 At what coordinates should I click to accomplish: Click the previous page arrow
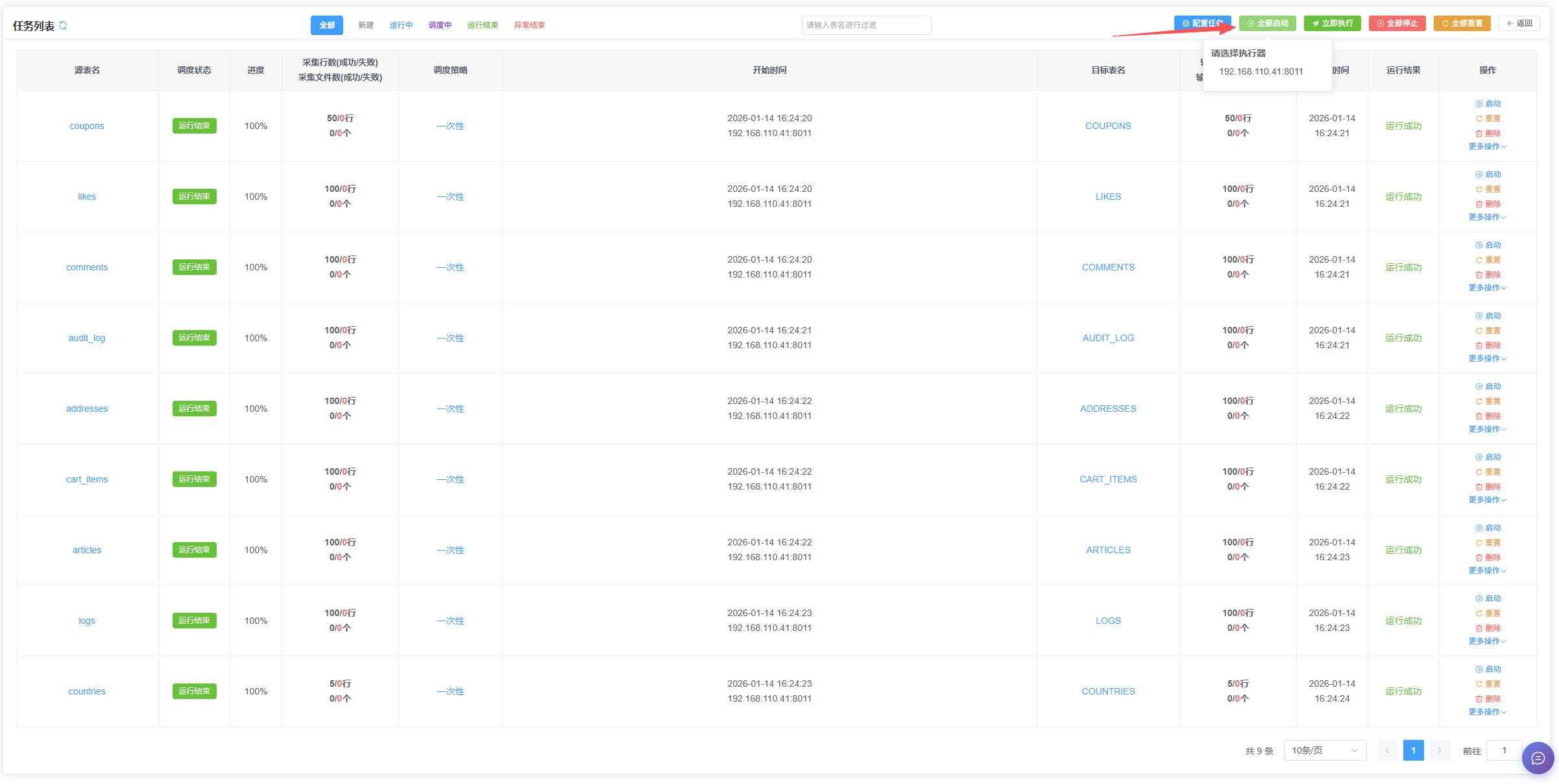pyautogui.click(x=1388, y=750)
